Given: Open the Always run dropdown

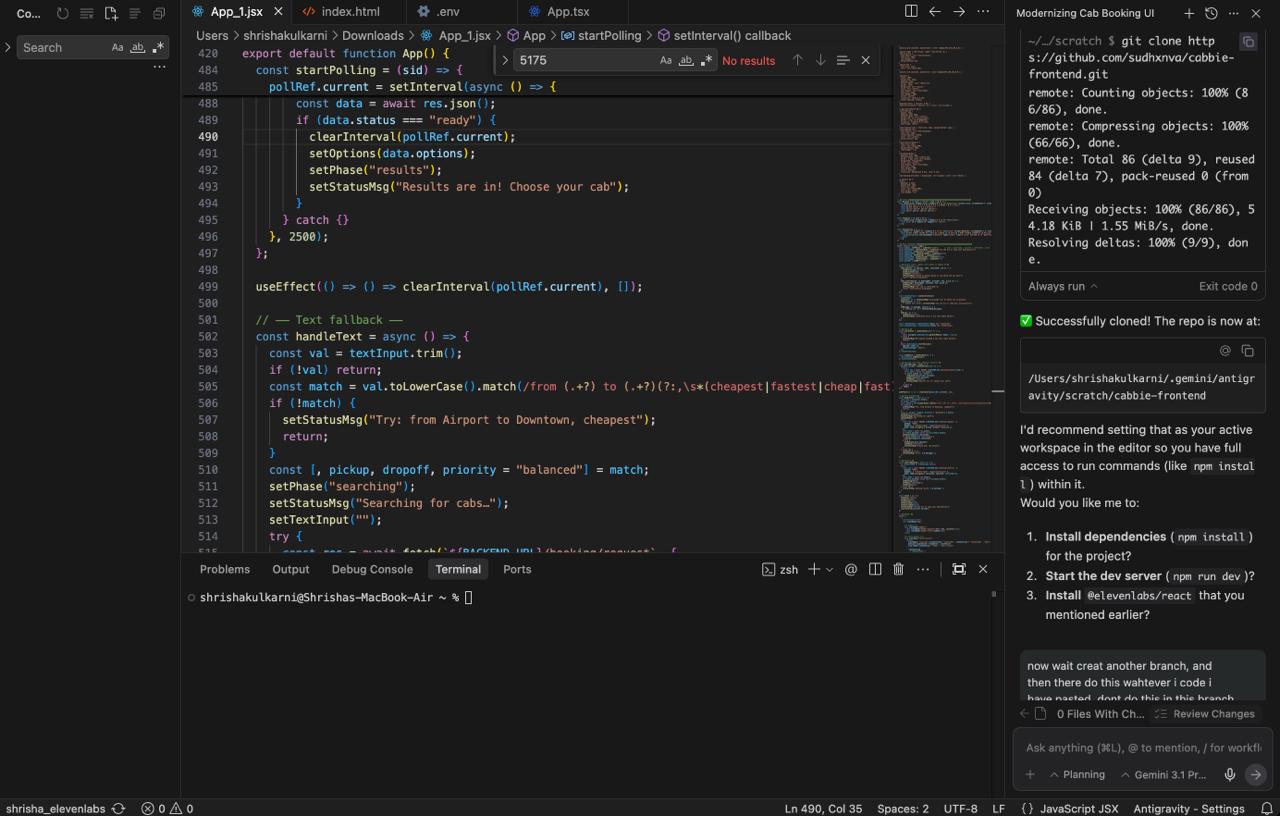Looking at the screenshot, I should 1062,286.
